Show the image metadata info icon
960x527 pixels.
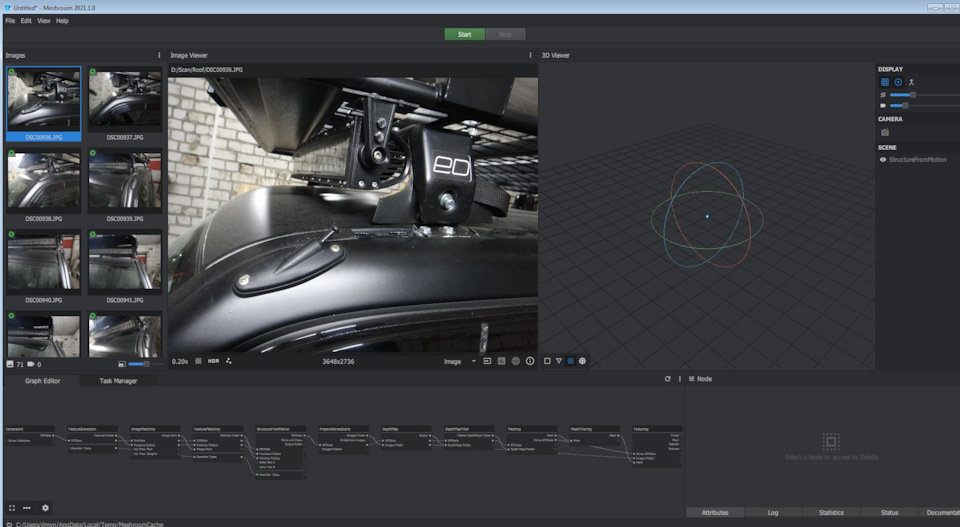click(x=530, y=361)
